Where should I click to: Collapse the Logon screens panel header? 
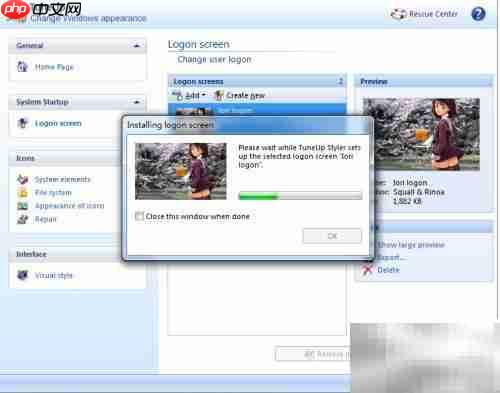click(341, 81)
